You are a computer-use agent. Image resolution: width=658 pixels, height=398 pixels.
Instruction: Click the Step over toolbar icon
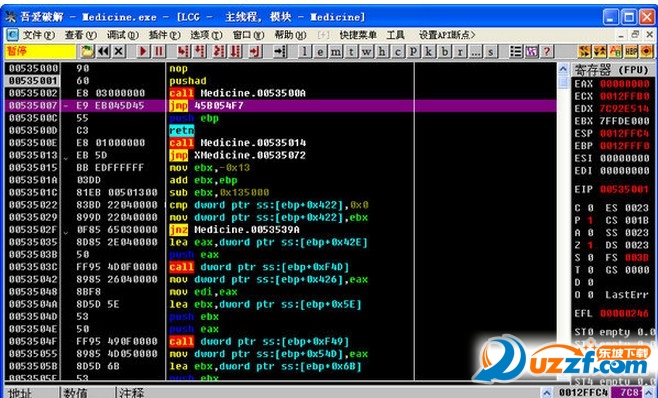tap(199, 51)
